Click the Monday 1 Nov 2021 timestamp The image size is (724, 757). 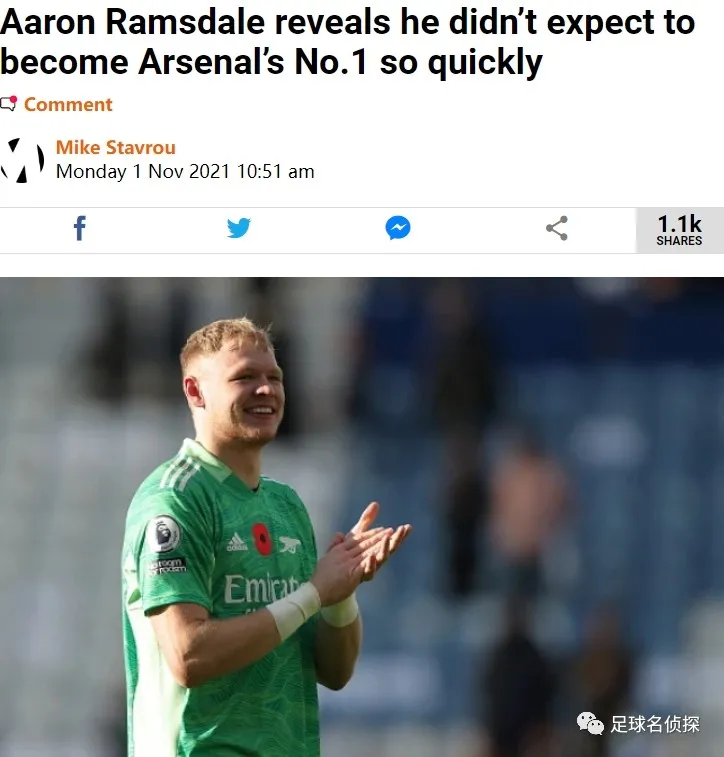185,171
